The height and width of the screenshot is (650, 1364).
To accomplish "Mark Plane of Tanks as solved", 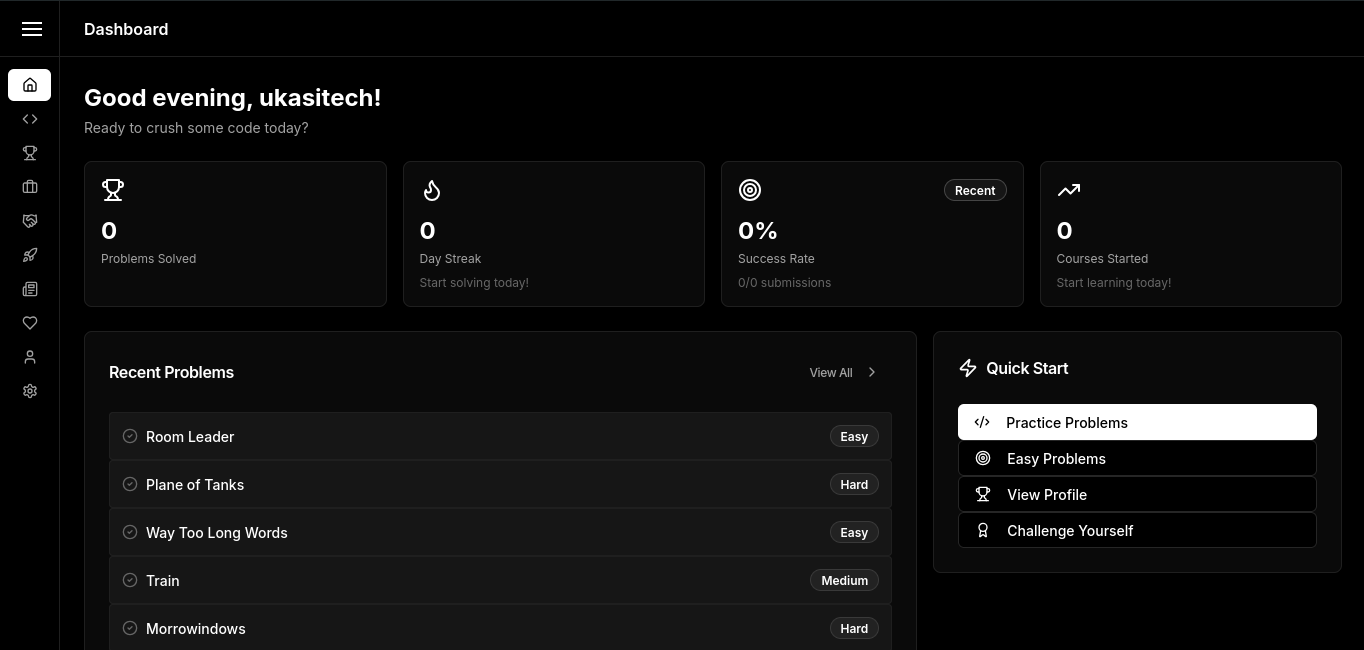I will click(130, 484).
